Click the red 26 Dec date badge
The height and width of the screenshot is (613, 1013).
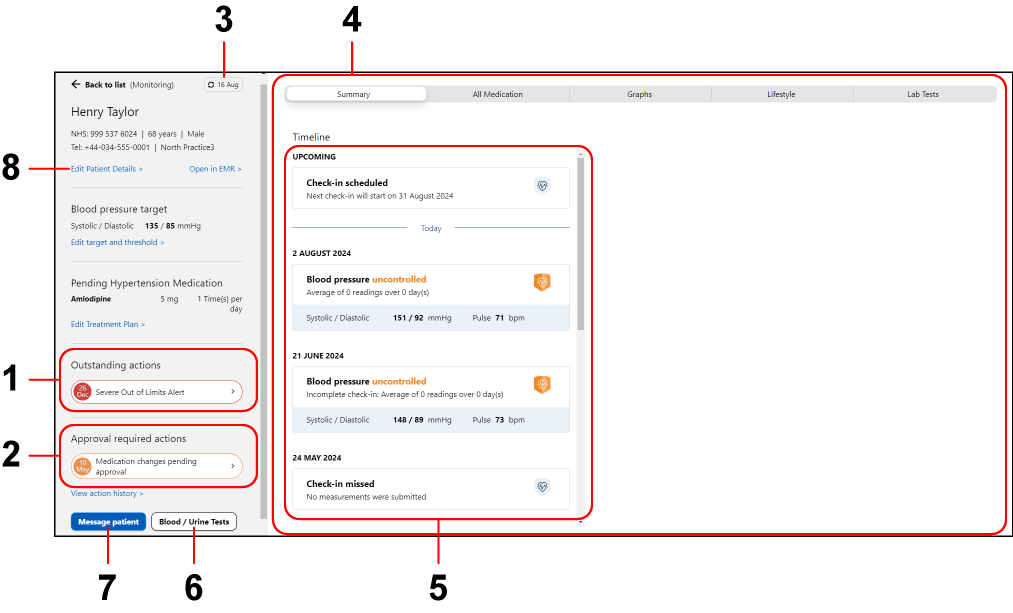[83, 392]
